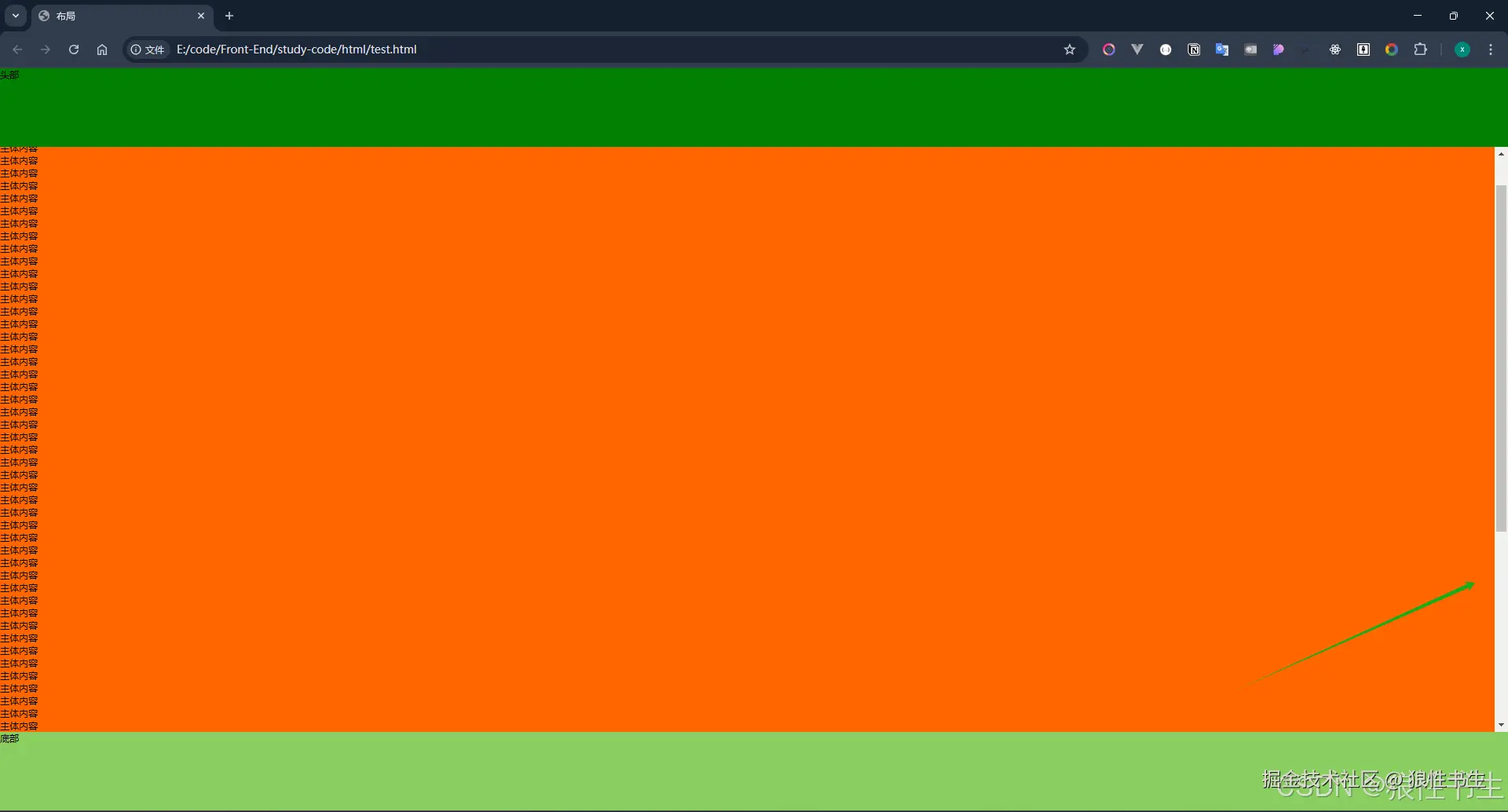Bookmark this page with the star icon
The image size is (1508, 812).
point(1070,49)
